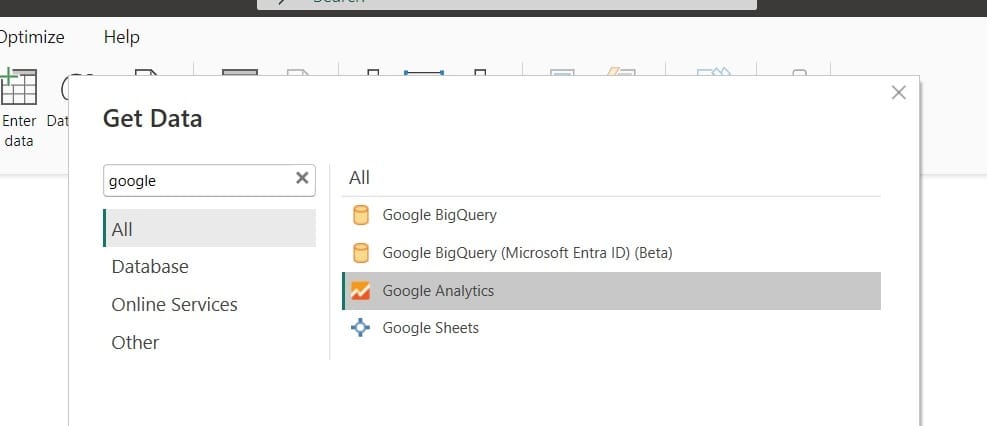The image size is (987, 426).
Task: Clear the google search text with X
Action: click(x=302, y=180)
